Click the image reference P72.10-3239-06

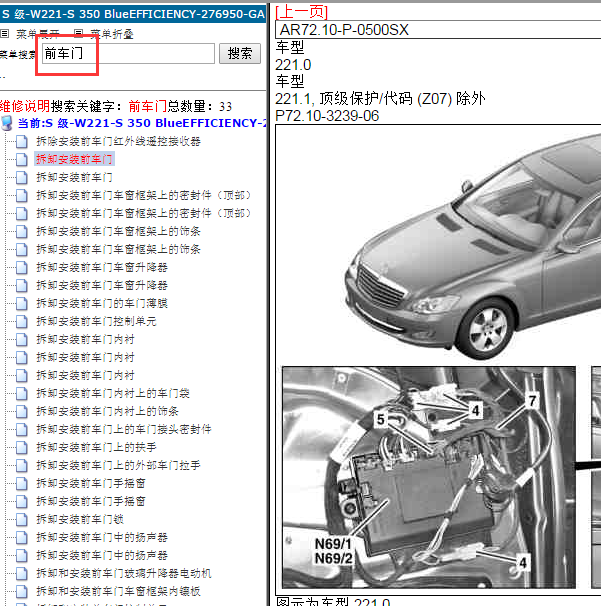[x=327, y=116]
